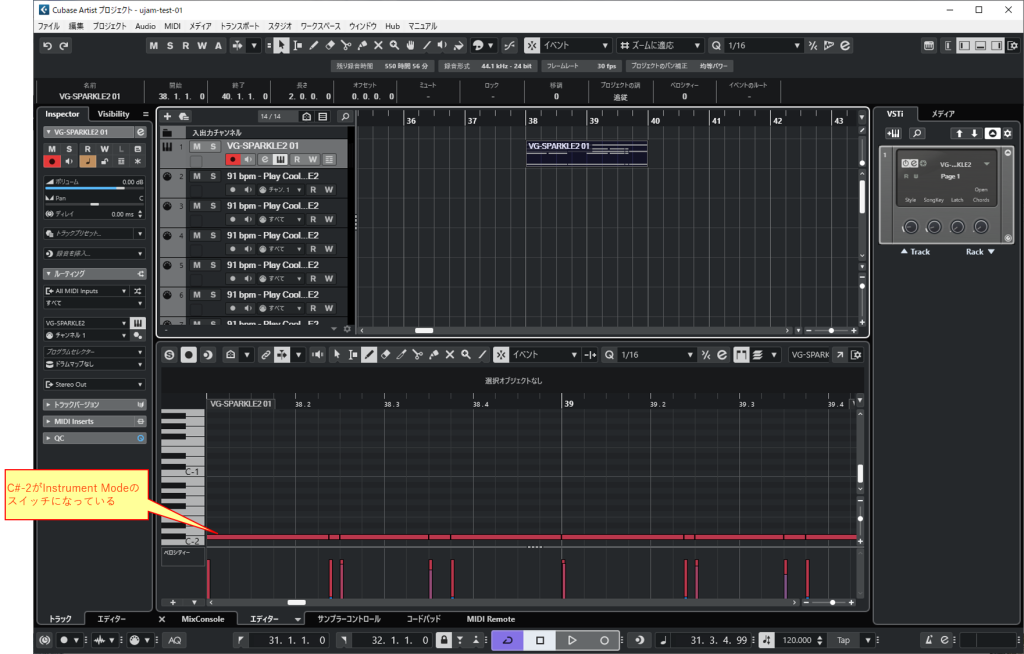Toggle the Cycle loop button in transport
Viewport: 1024px width, 654px height.
tap(507, 640)
